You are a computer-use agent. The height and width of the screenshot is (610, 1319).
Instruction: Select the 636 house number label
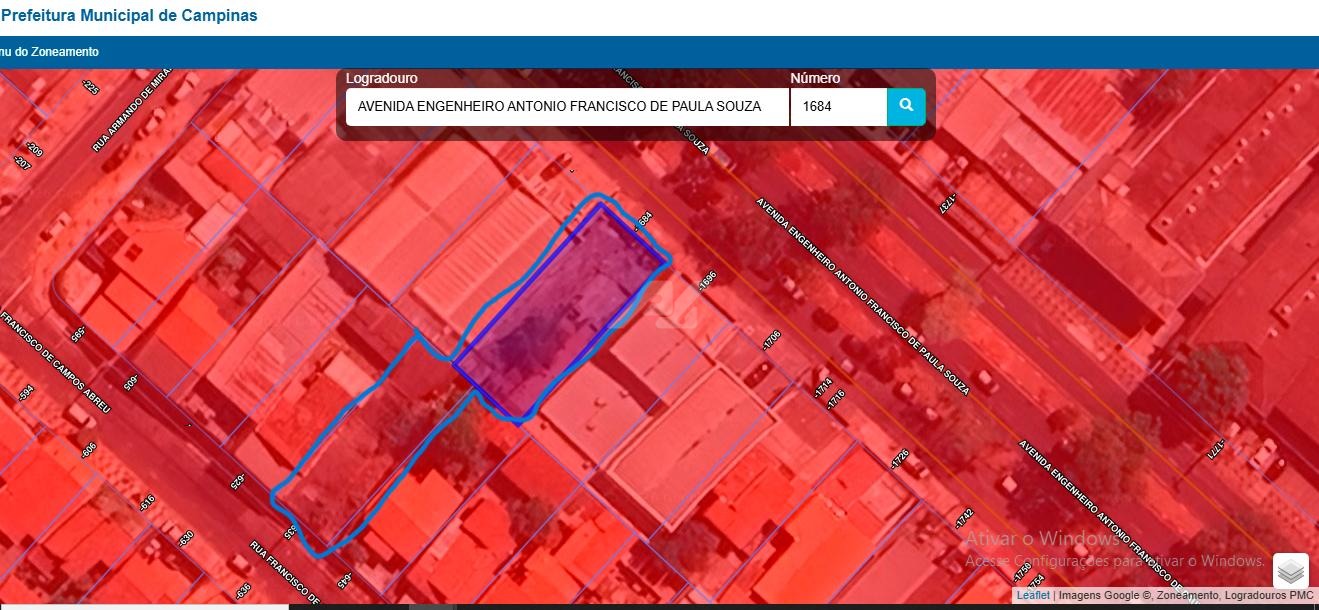tap(242, 591)
